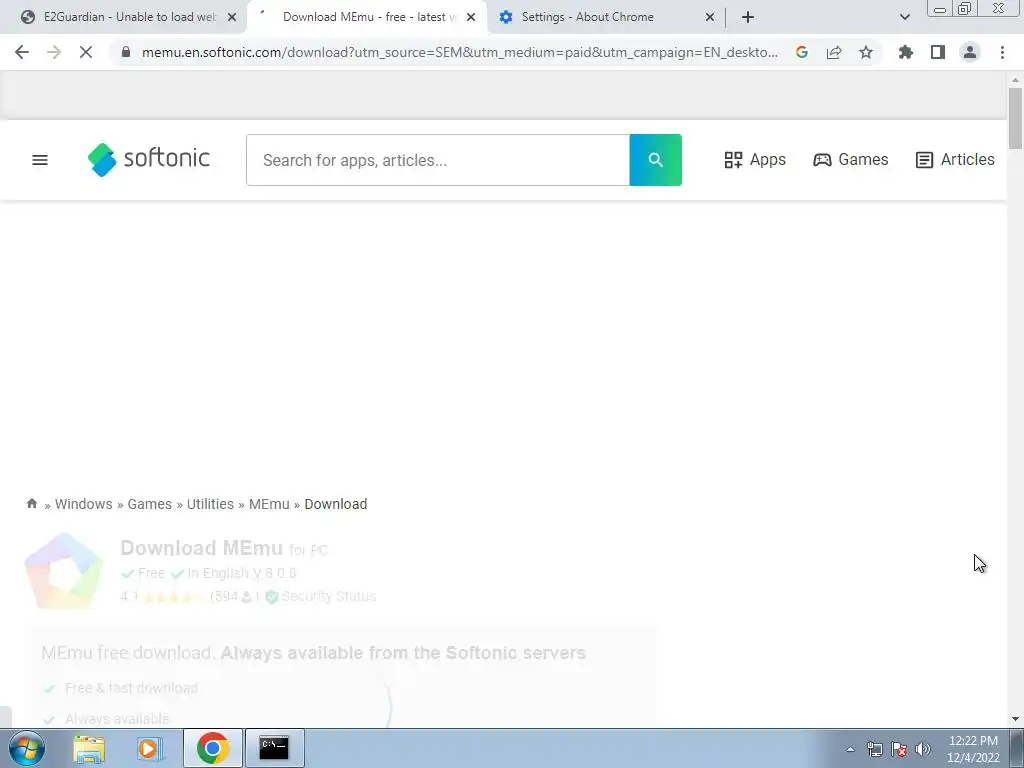Click the search magnifier button
The height and width of the screenshot is (768, 1024).
tap(656, 160)
